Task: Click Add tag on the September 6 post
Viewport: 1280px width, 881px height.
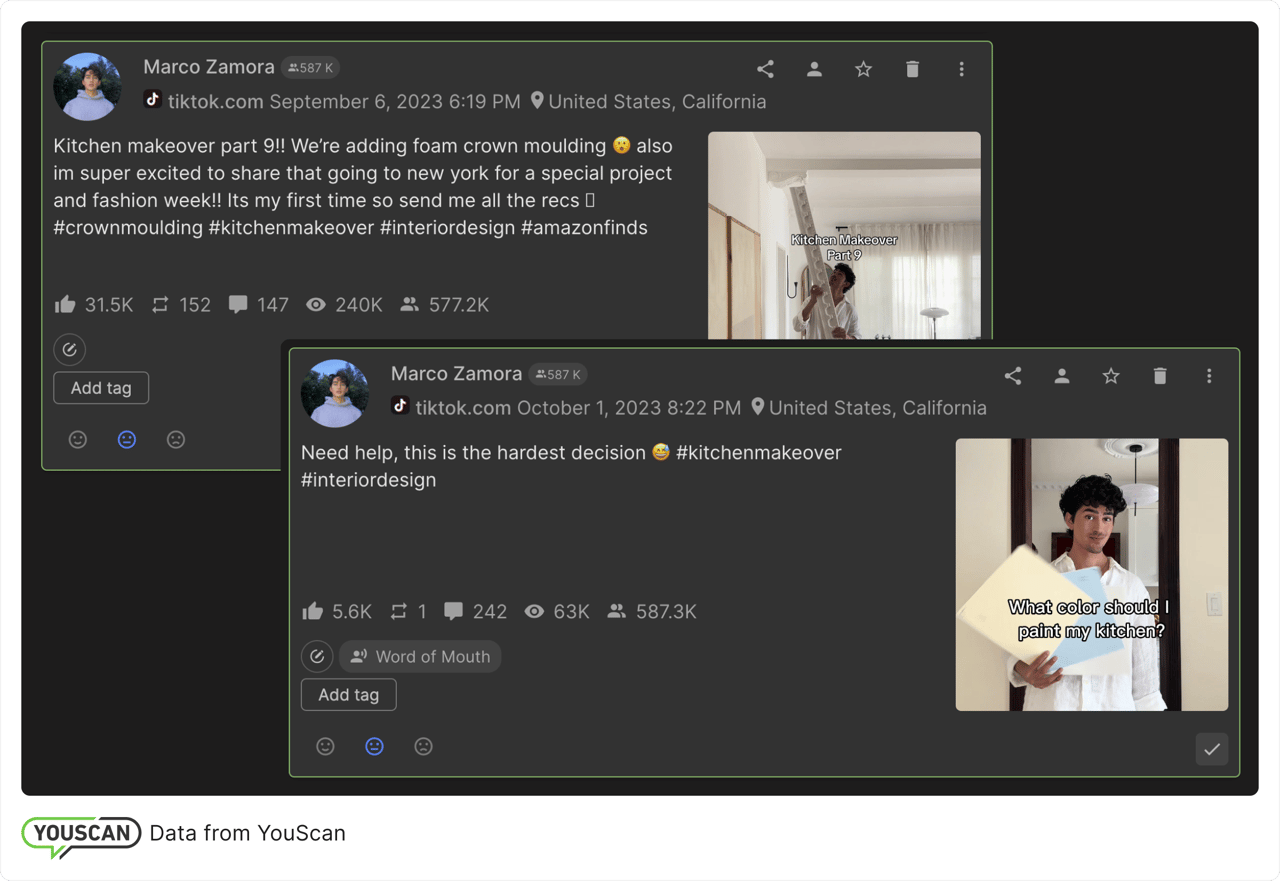Action: [x=101, y=388]
